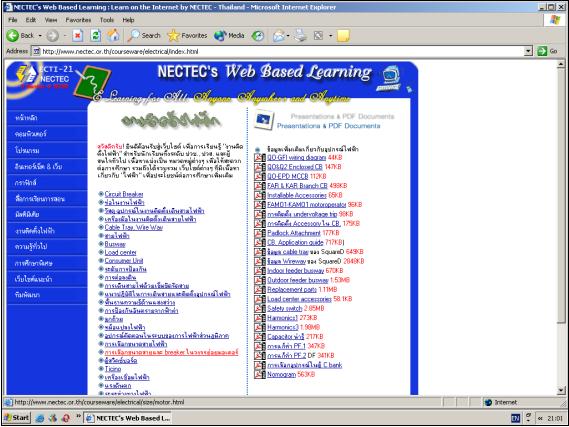
Task: Click the Edit icon in the toolbar
Action: tap(318, 36)
